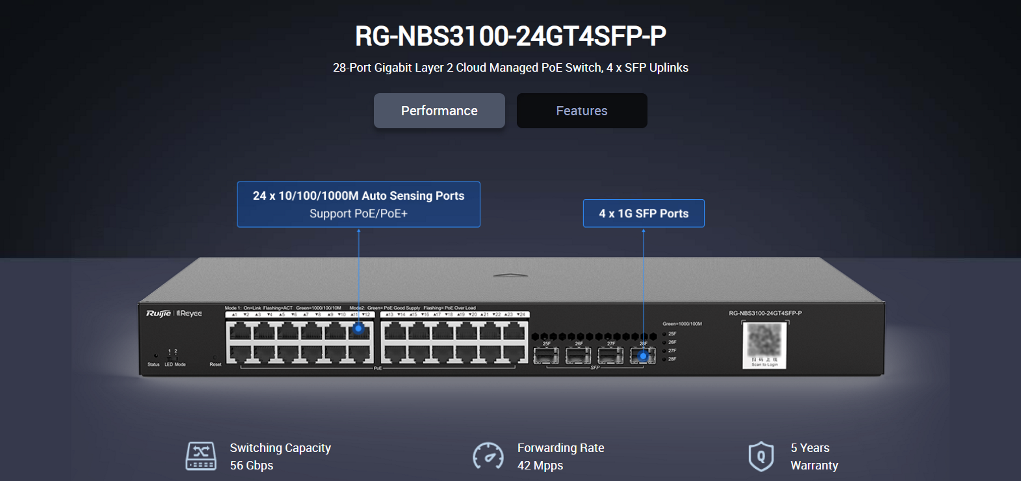
Task: Click the Ruijie Reyee logo on the switch
Action: [174, 314]
